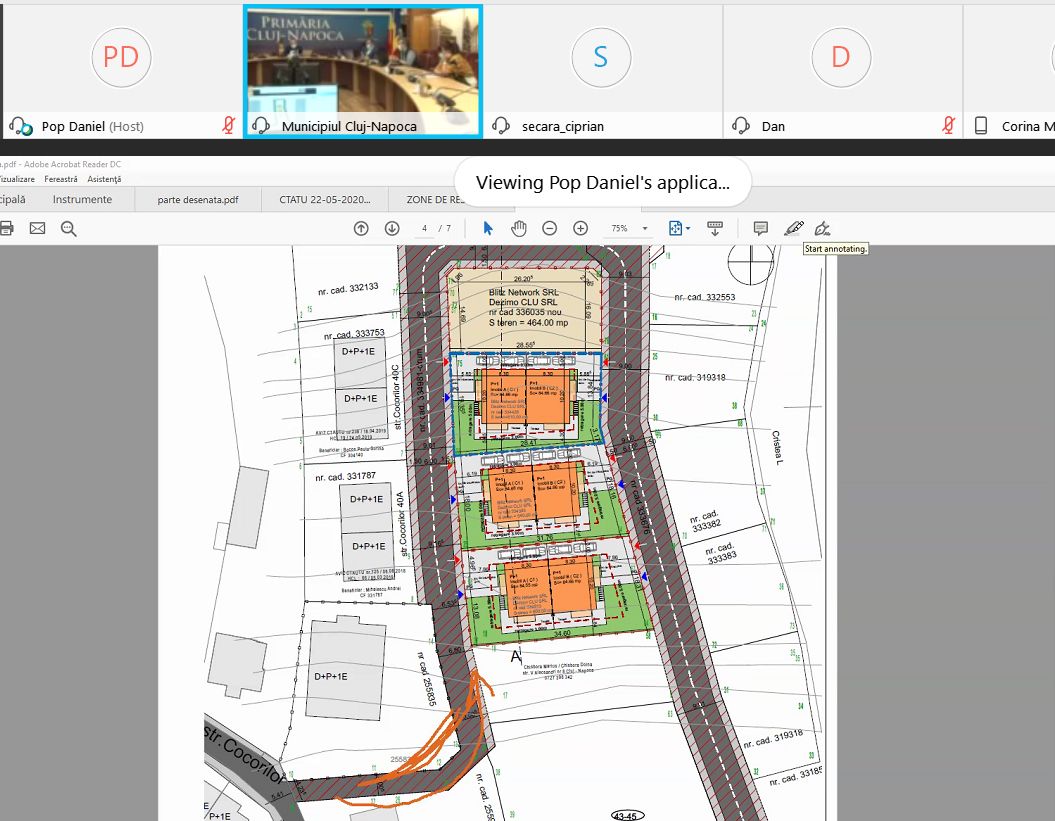Viewport: 1055px width, 821px height.
Task: Go to previous page with up arrow
Action: [x=361, y=228]
